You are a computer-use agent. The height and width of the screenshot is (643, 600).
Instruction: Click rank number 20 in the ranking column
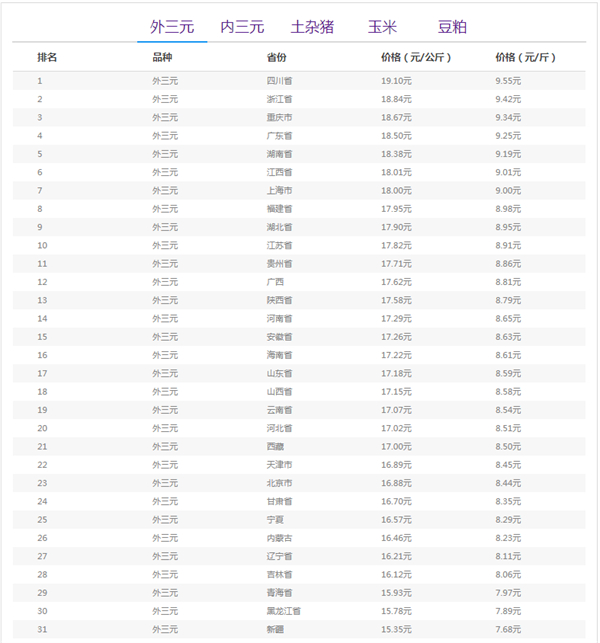(x=42, y=429)
